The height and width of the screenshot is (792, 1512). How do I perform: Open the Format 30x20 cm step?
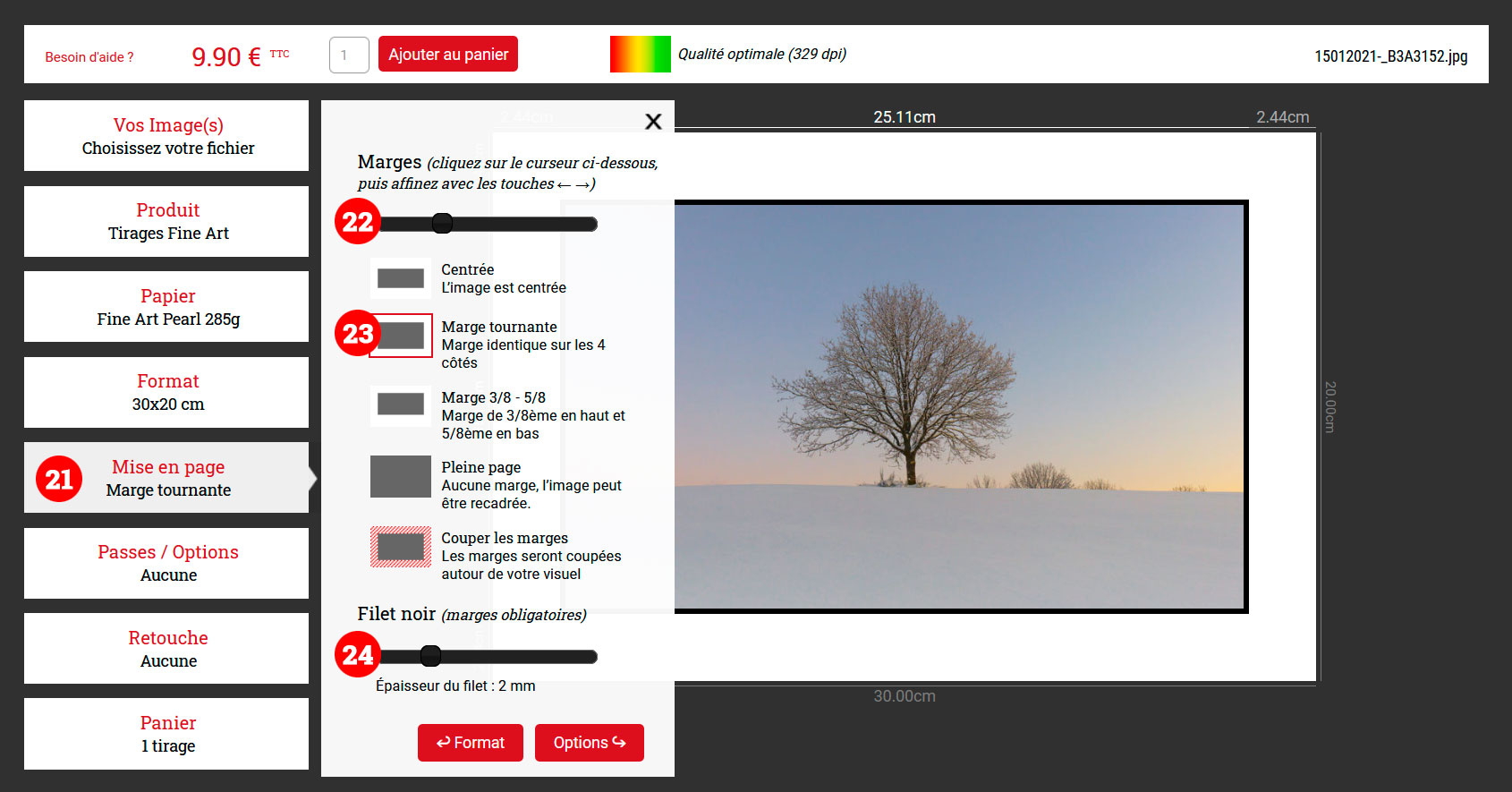tap(166, 392)
